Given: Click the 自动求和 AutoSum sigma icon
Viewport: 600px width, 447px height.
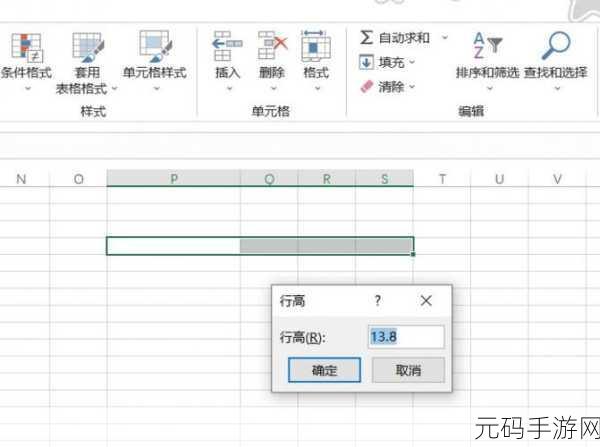Looking at the screenshot, I should 366,38.
